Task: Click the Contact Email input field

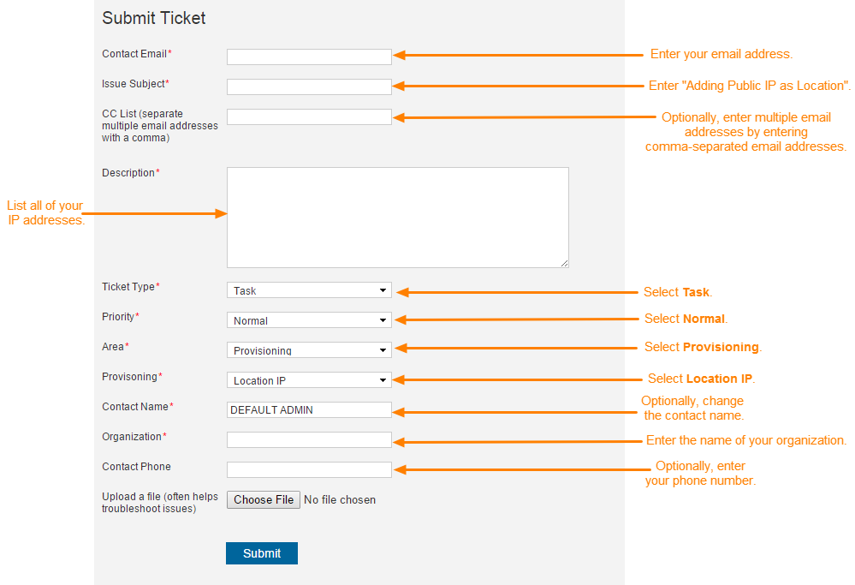Action: pos(309,57)
